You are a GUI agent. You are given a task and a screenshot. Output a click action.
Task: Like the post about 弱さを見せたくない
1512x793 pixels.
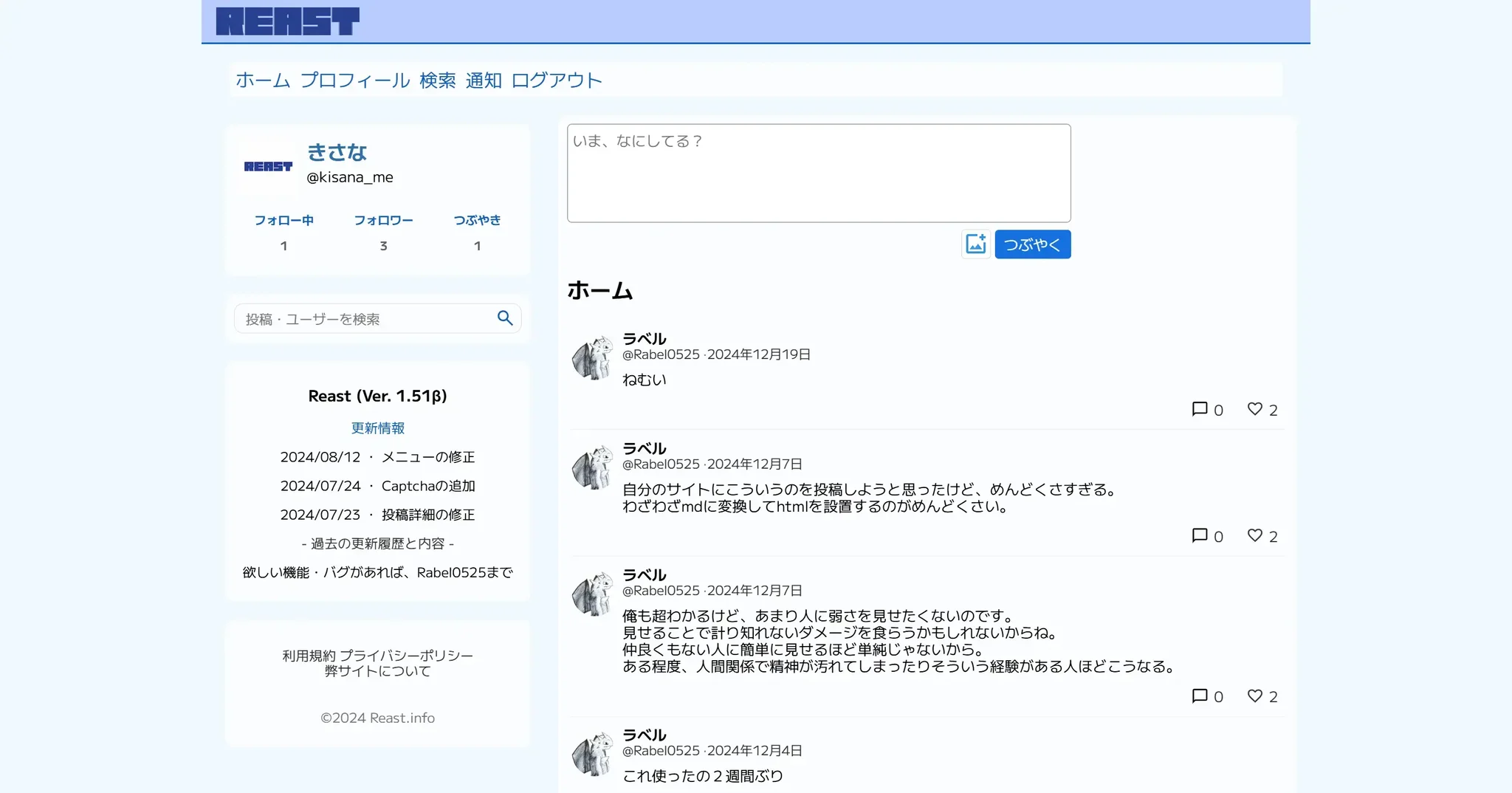pyautogui.click(x=1254, y=696)
